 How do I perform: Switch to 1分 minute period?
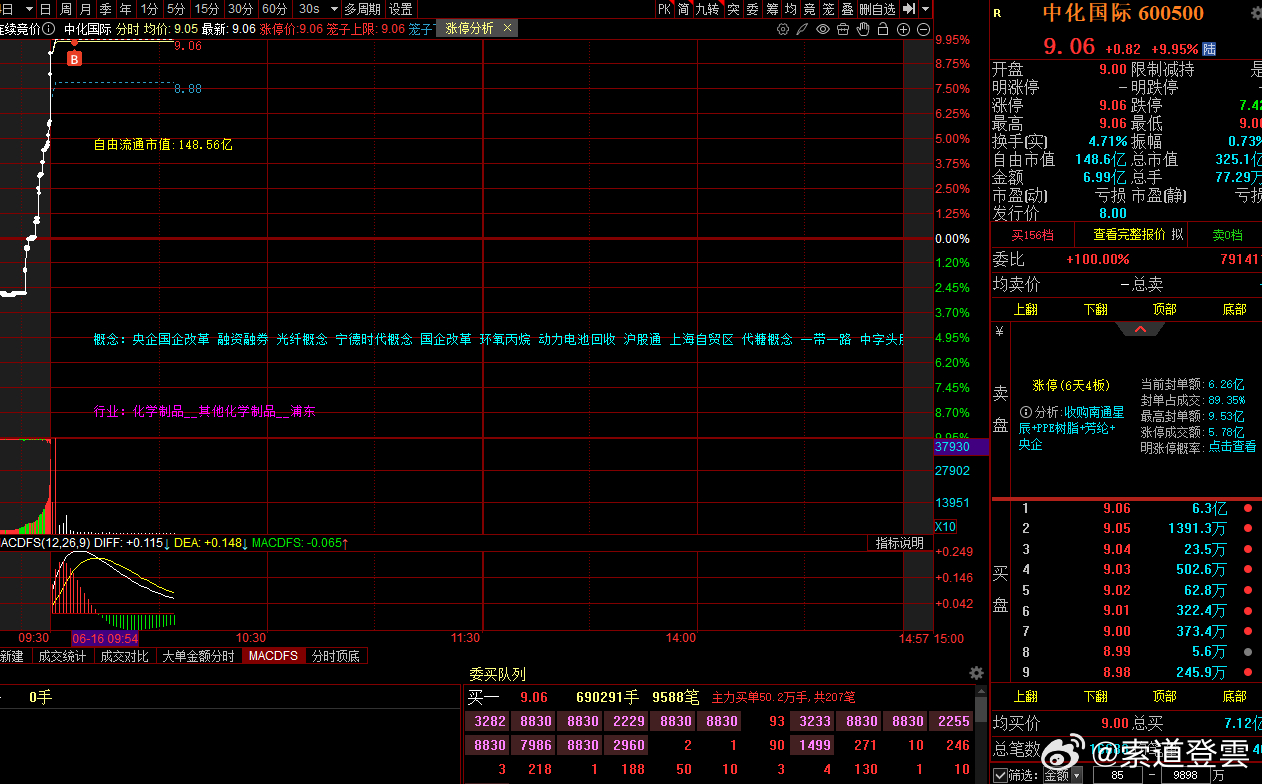coord(150,9)
